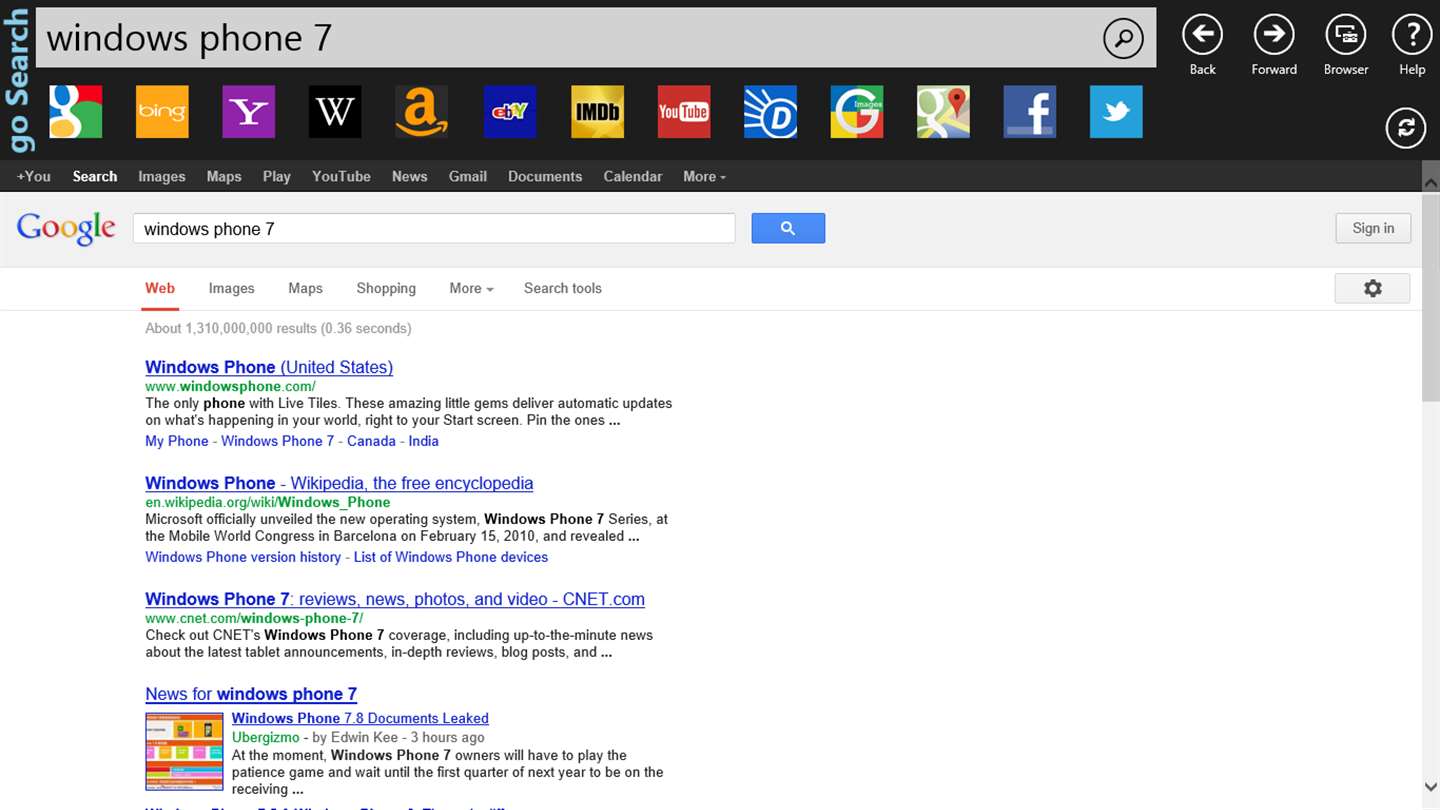Viewport: 1440px width, 810px height.
Task: Switch to the Bing search engine
Action: pos(162,112)
